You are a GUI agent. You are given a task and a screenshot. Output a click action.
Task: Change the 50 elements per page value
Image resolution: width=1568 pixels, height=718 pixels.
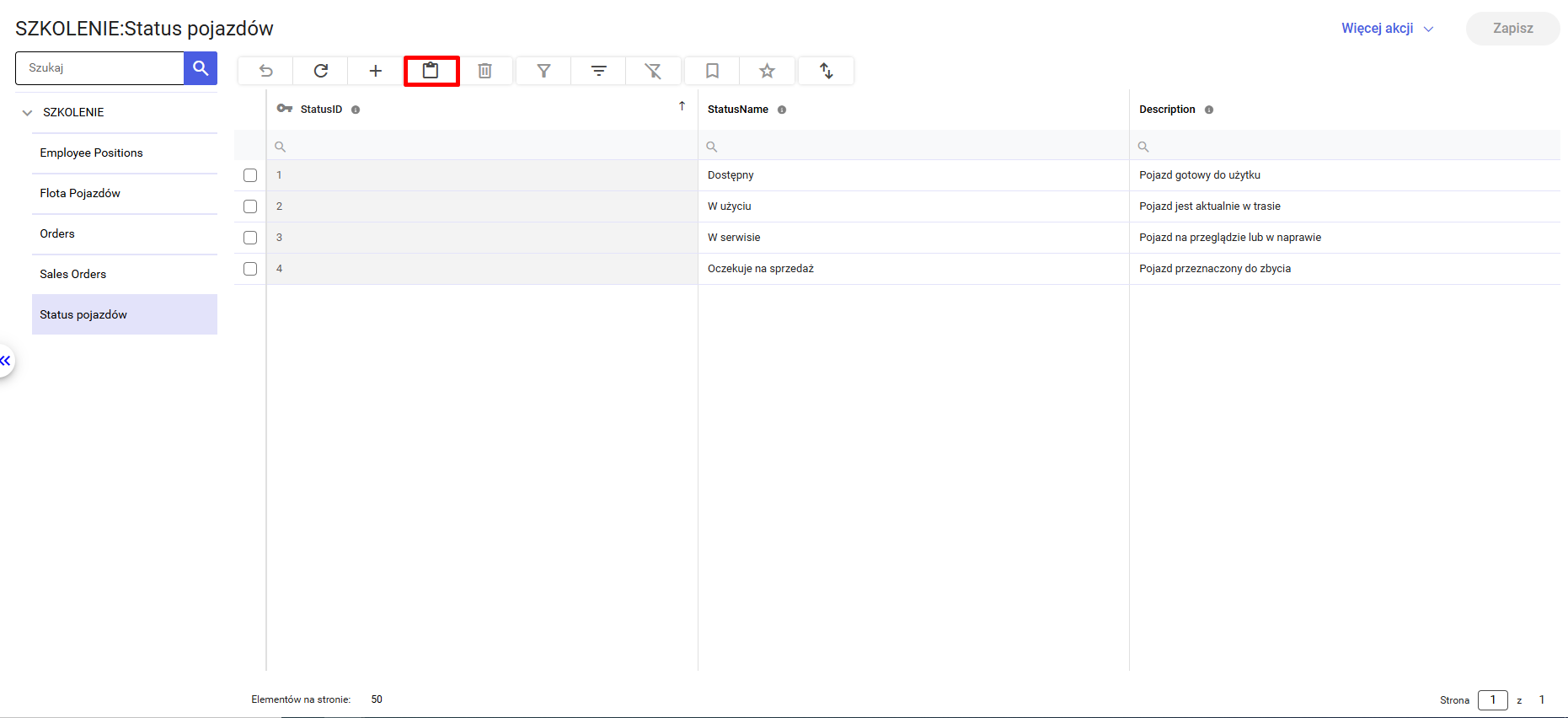tap(377, 699)
